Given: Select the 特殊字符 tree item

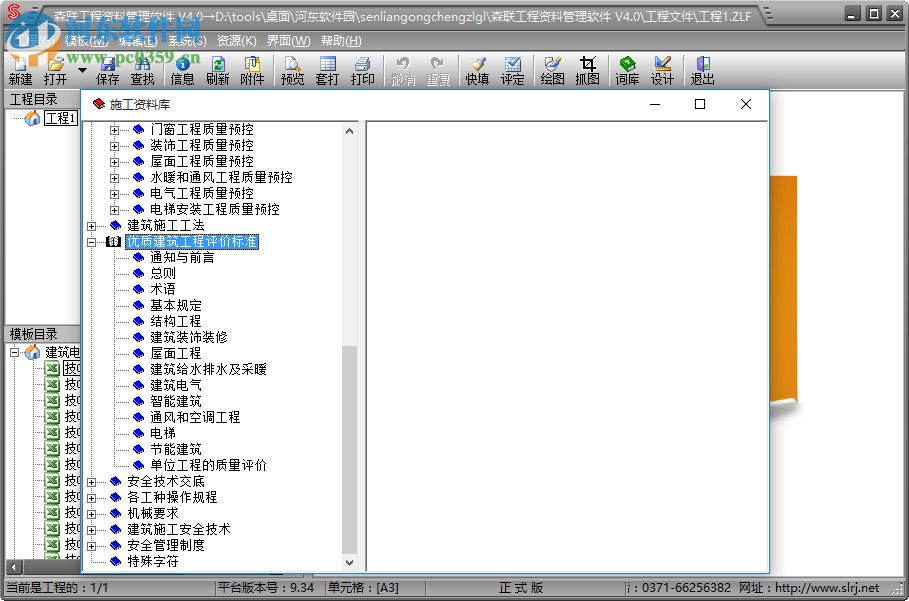Looking at the screenshot, I should 152,562.
